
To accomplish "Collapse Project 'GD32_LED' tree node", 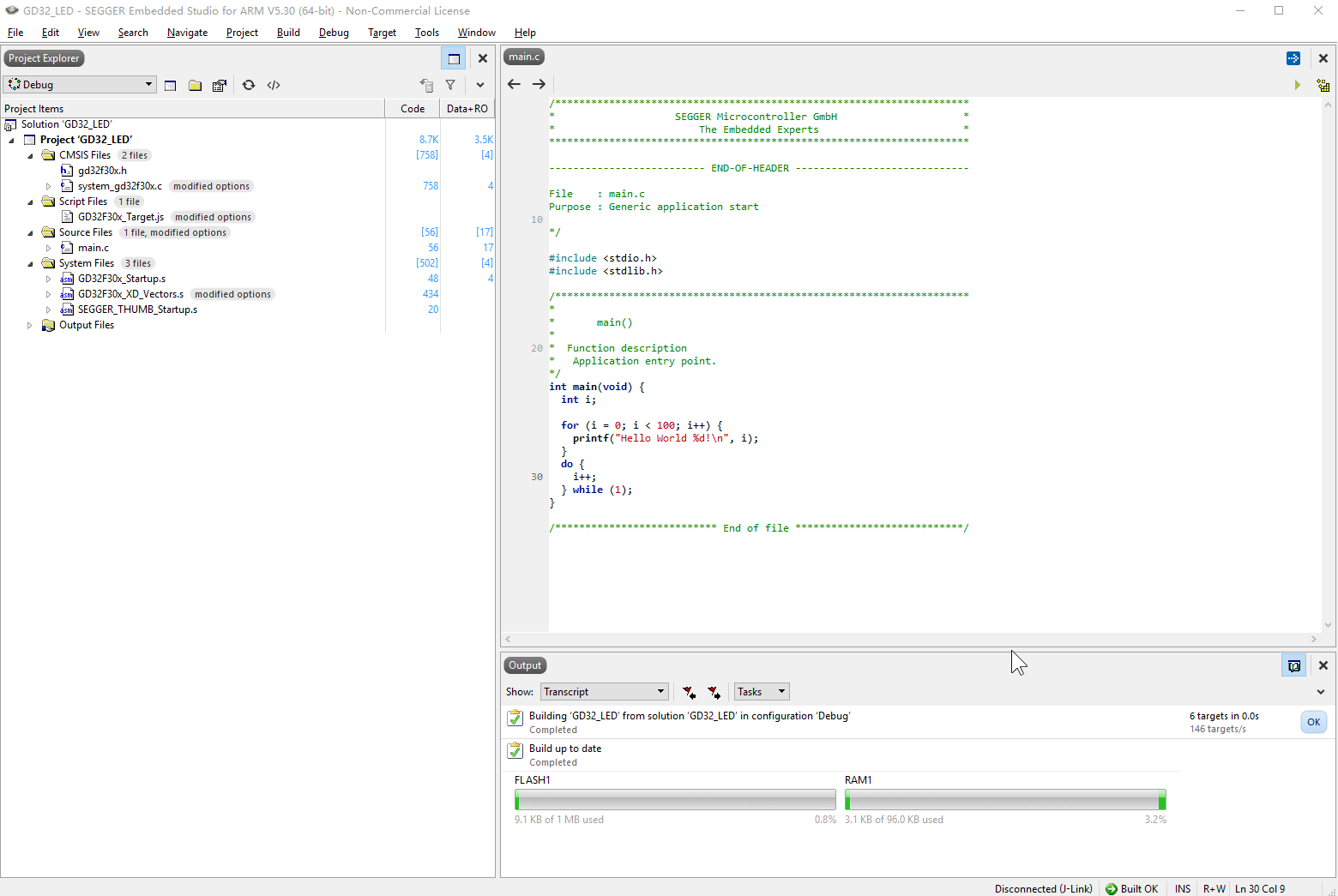I will [11, 140].
